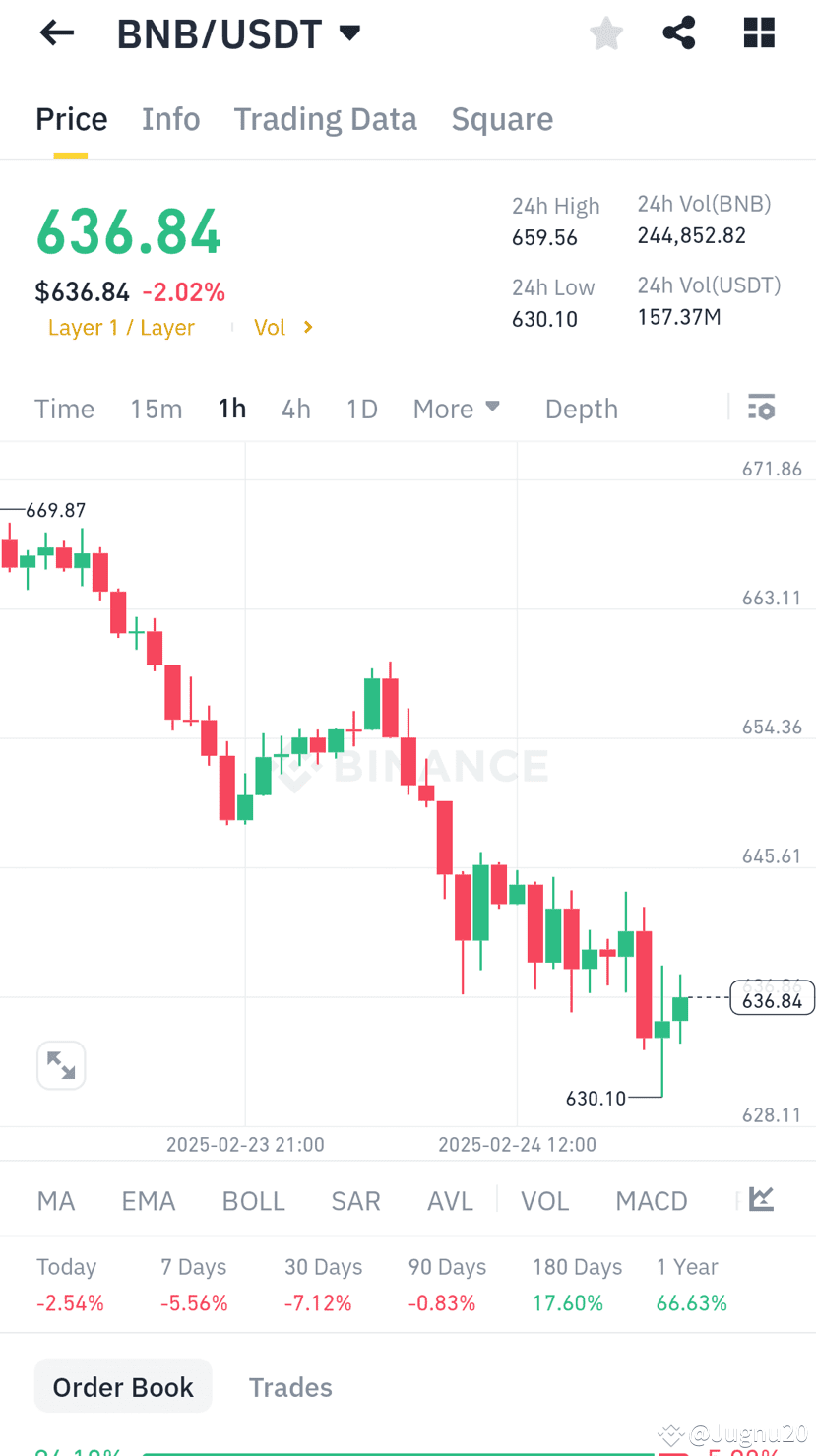Expand the chart to fullscreen
816x1456 pixels.
[61, 1064]
